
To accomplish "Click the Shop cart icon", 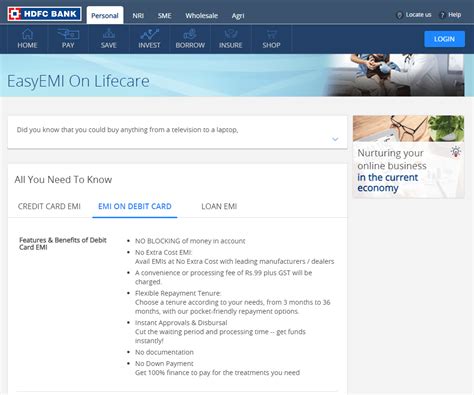I will pyautogui.click(x=271, y=34).
